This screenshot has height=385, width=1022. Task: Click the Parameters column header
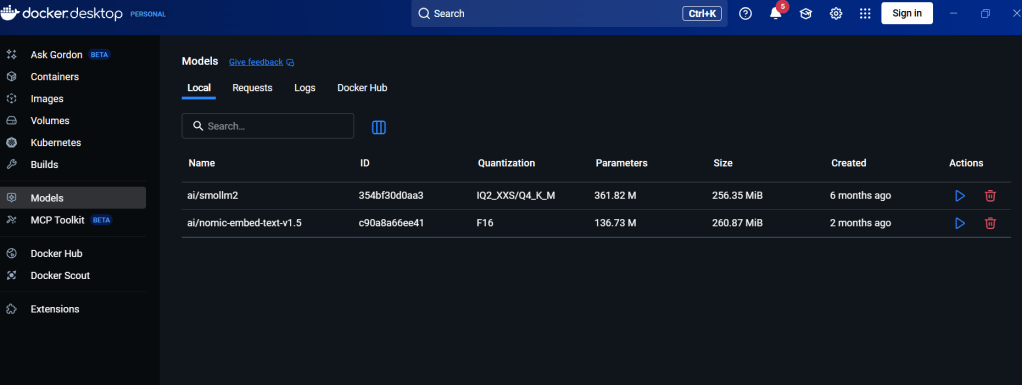click(621, 164)
